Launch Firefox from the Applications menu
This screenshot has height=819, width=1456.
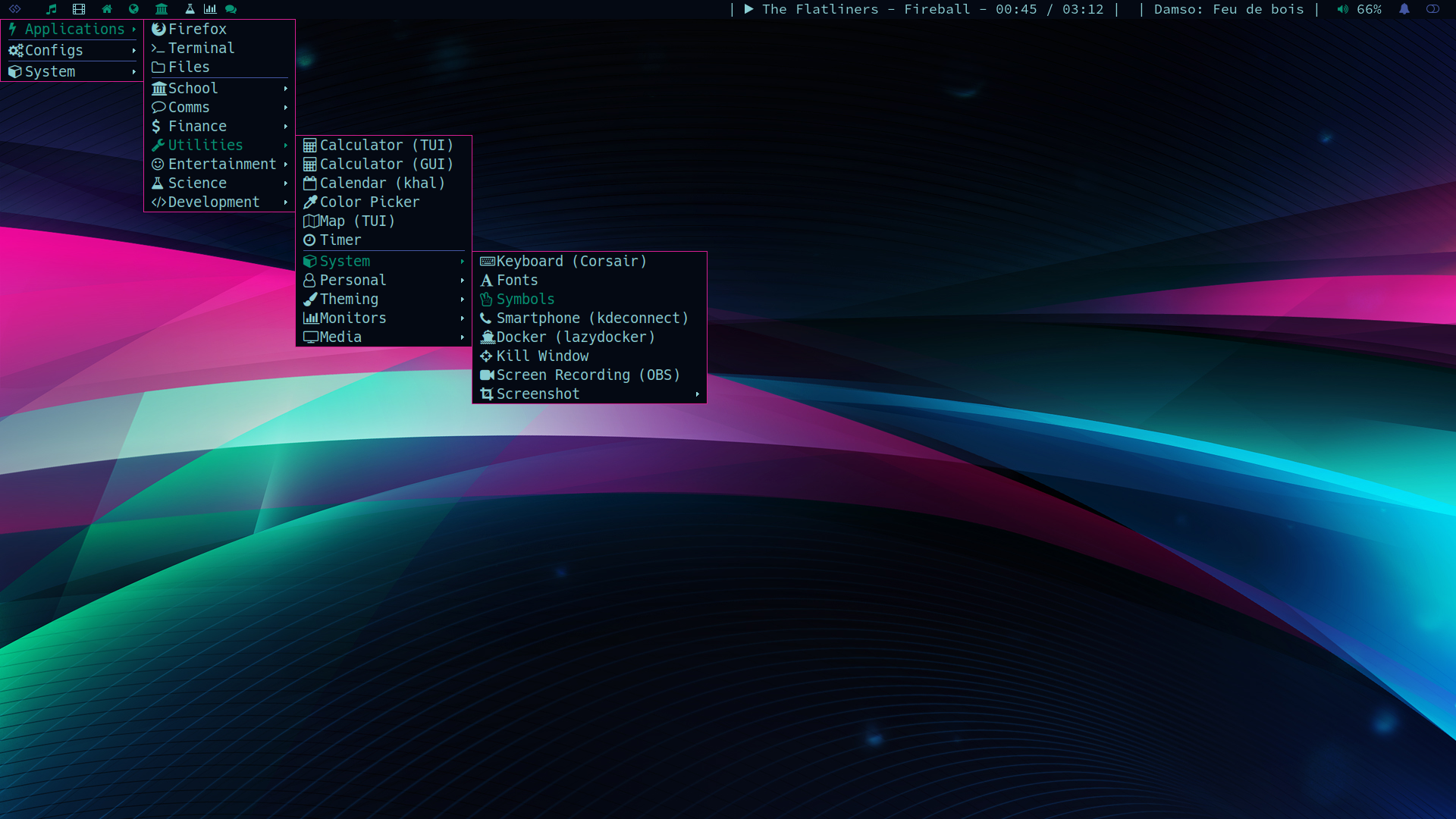pyautogui.click(x=197, y=29)
